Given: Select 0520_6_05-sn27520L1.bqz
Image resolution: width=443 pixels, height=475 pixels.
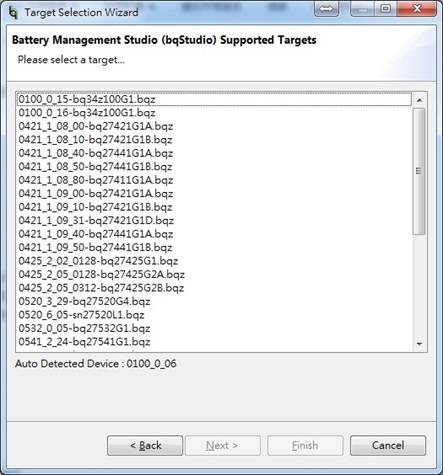Looking at the screenshot, I should pyautogui.click(x=214, y=315).
